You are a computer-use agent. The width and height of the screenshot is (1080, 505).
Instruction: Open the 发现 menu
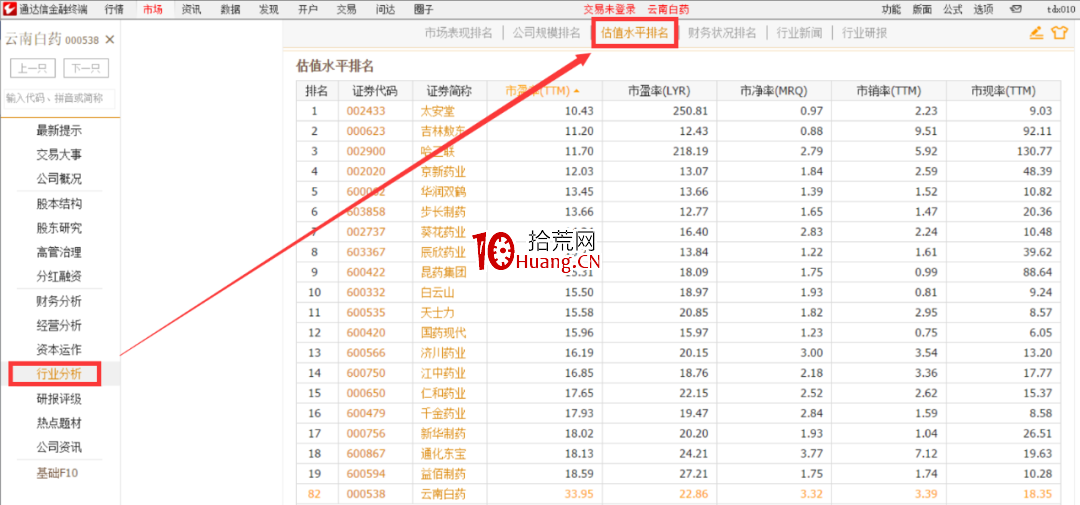tap(269, 10)
